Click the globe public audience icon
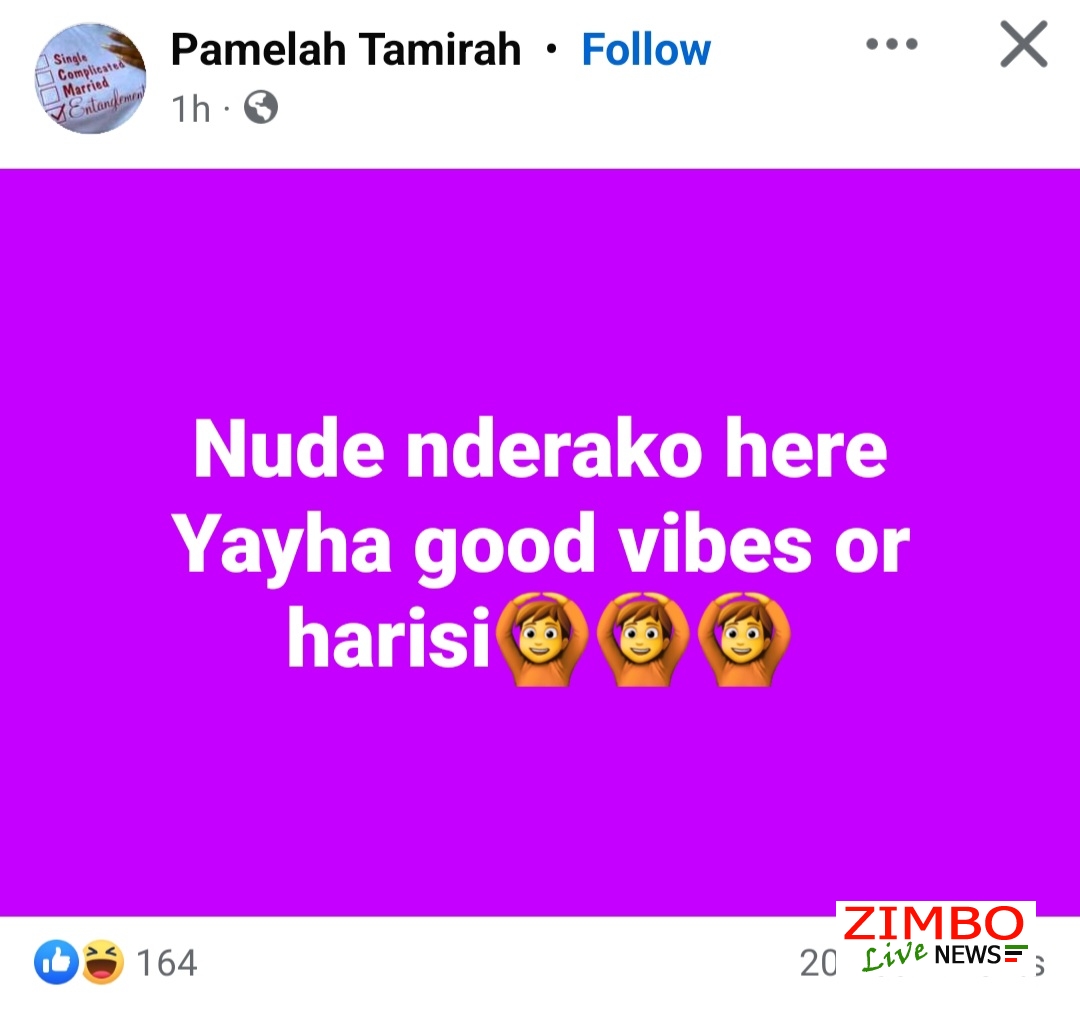The width and height of the screenshot is (1080, 1024). [261, 107]
